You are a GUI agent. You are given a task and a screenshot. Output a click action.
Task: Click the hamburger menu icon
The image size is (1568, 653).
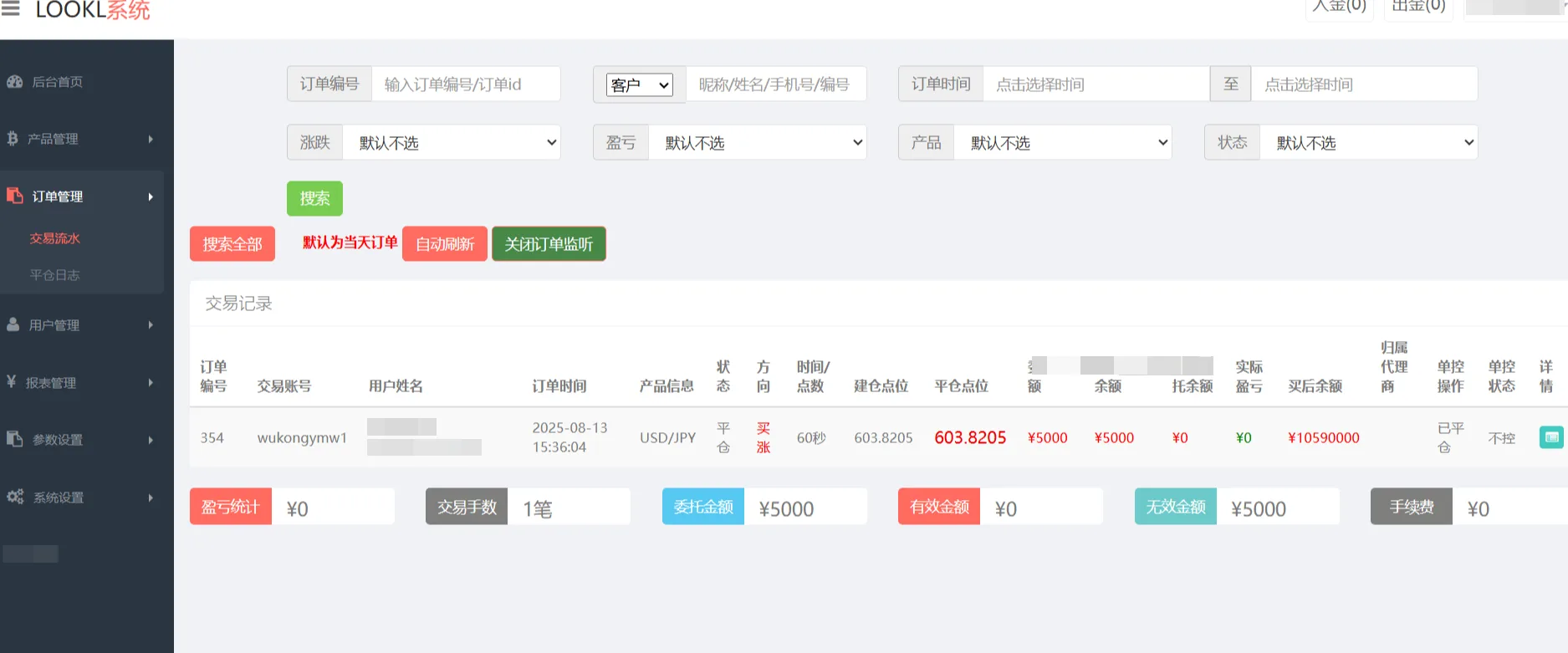(x=10, y=8)
